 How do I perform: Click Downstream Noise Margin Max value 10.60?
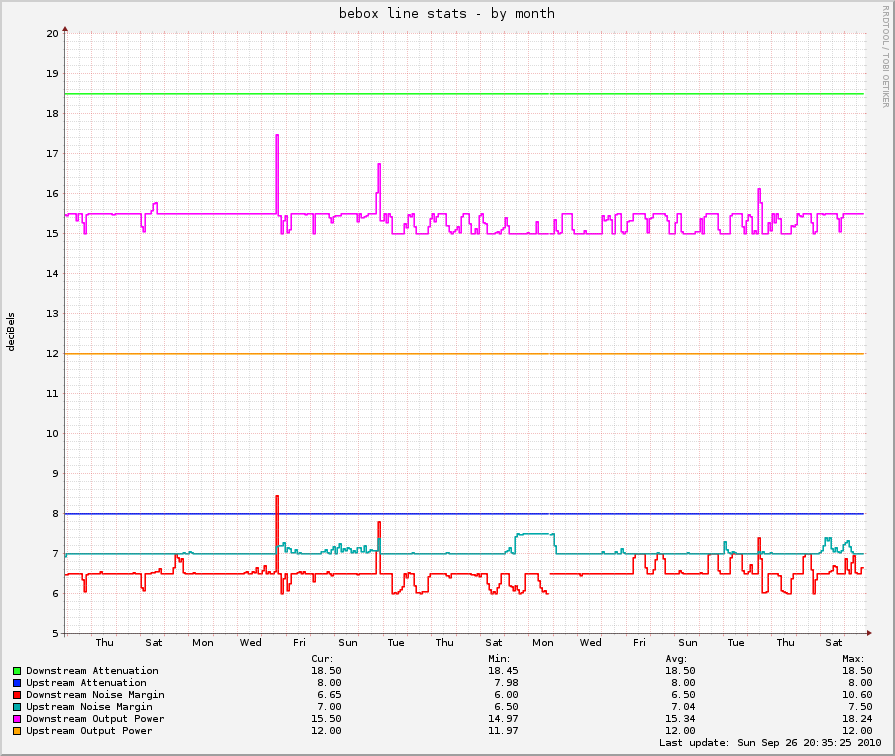point(857,695)
